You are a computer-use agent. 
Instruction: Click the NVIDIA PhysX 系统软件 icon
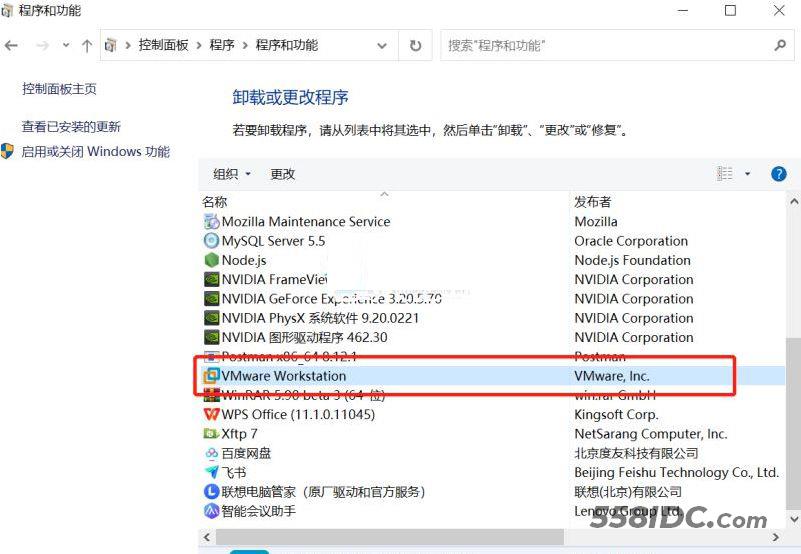(x=211, y=318)
